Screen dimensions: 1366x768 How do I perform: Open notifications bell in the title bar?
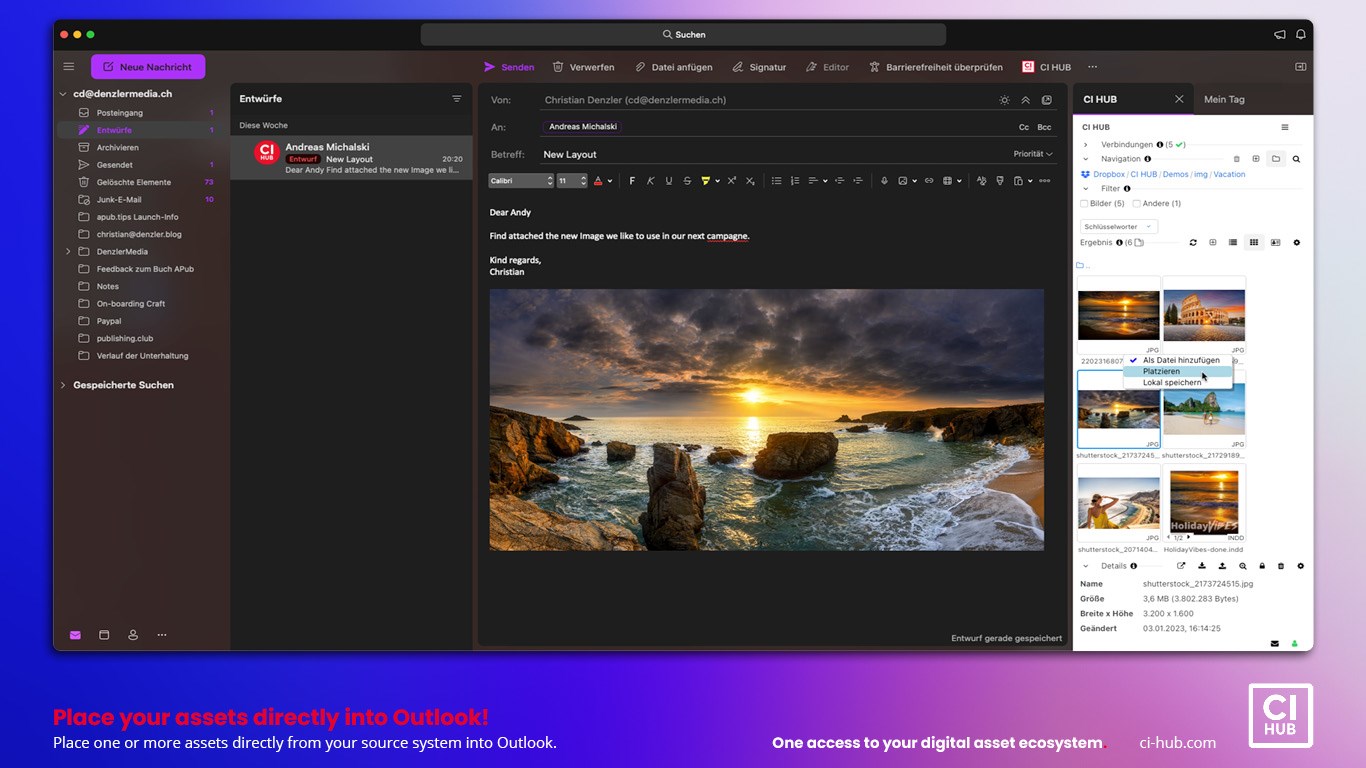[x=1301, y=34]
